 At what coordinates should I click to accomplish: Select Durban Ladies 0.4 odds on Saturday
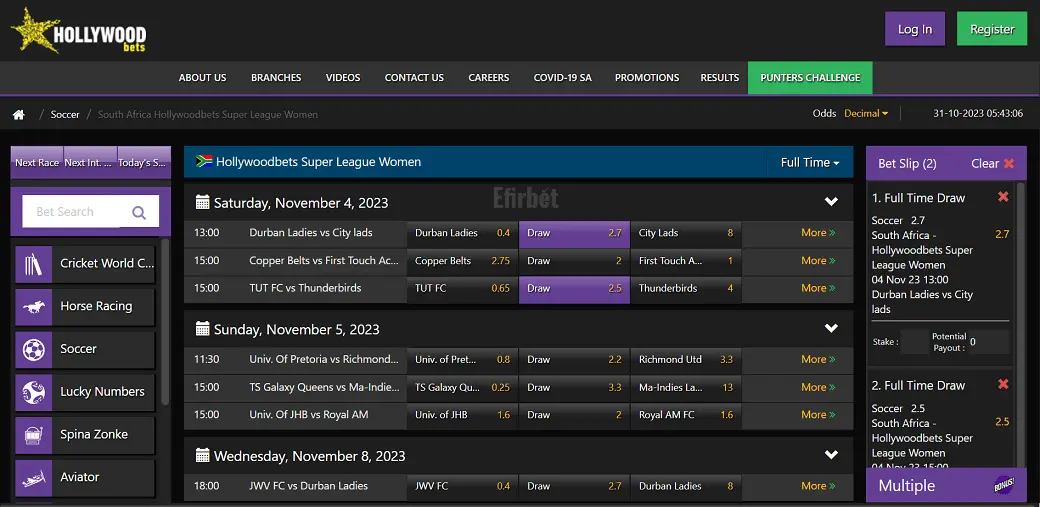(x=462, y=233)
